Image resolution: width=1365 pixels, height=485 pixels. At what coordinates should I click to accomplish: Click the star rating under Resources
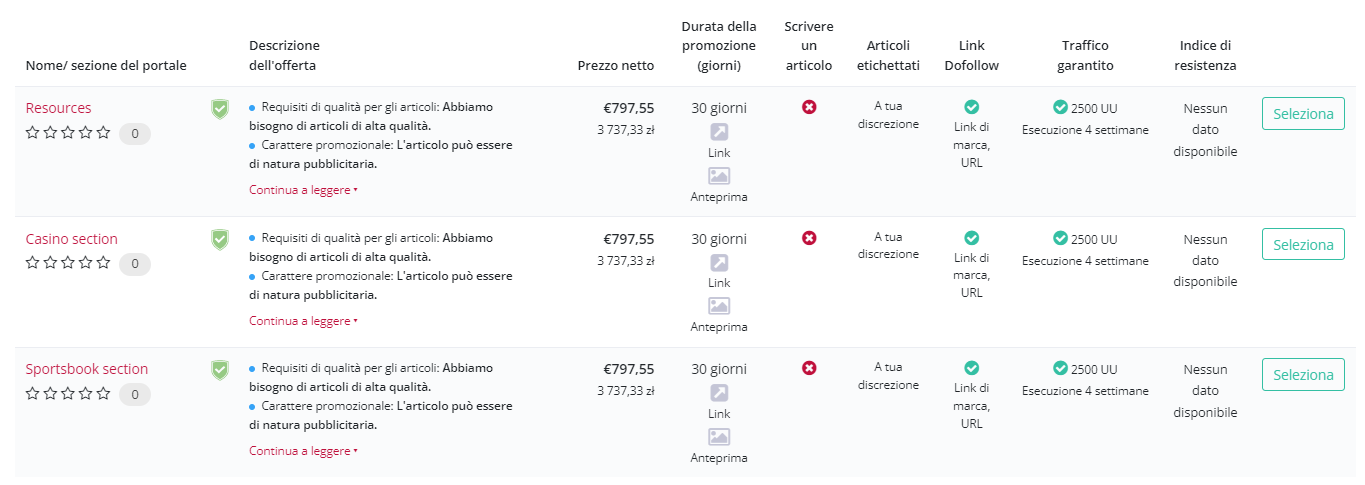click(68, 132)
